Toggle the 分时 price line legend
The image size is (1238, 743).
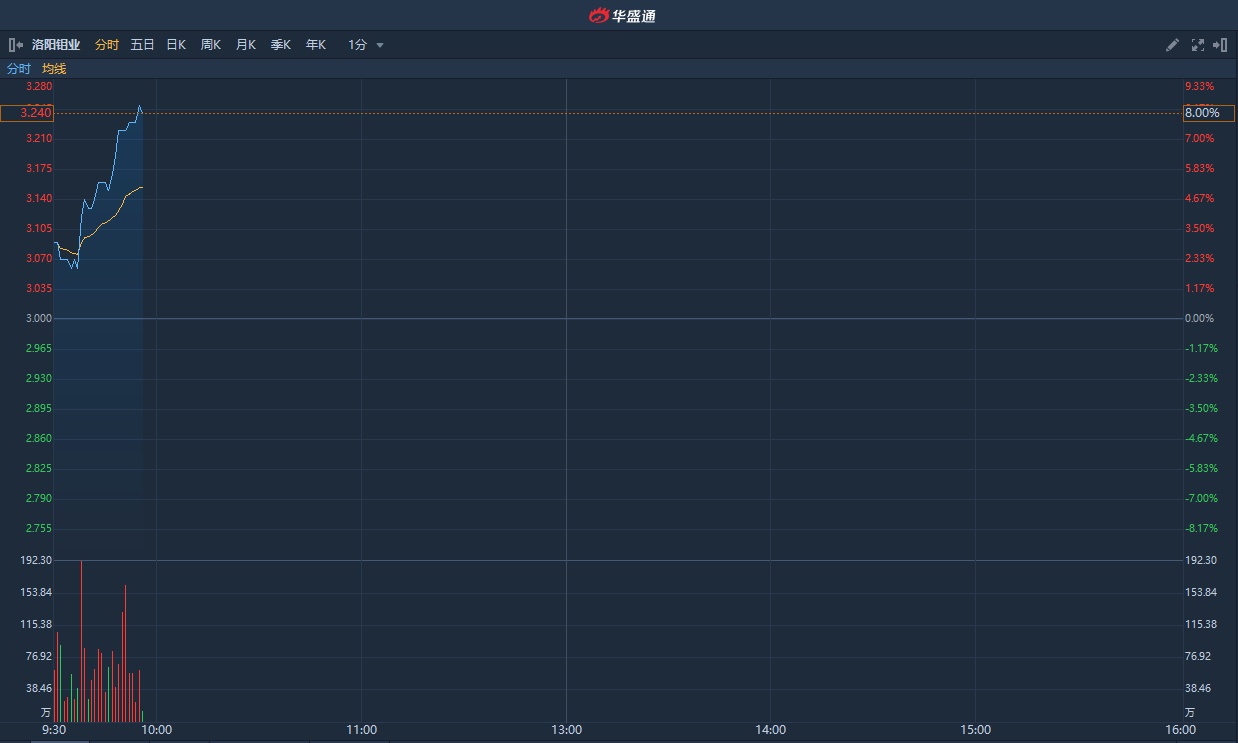click(x=19, y=69)
